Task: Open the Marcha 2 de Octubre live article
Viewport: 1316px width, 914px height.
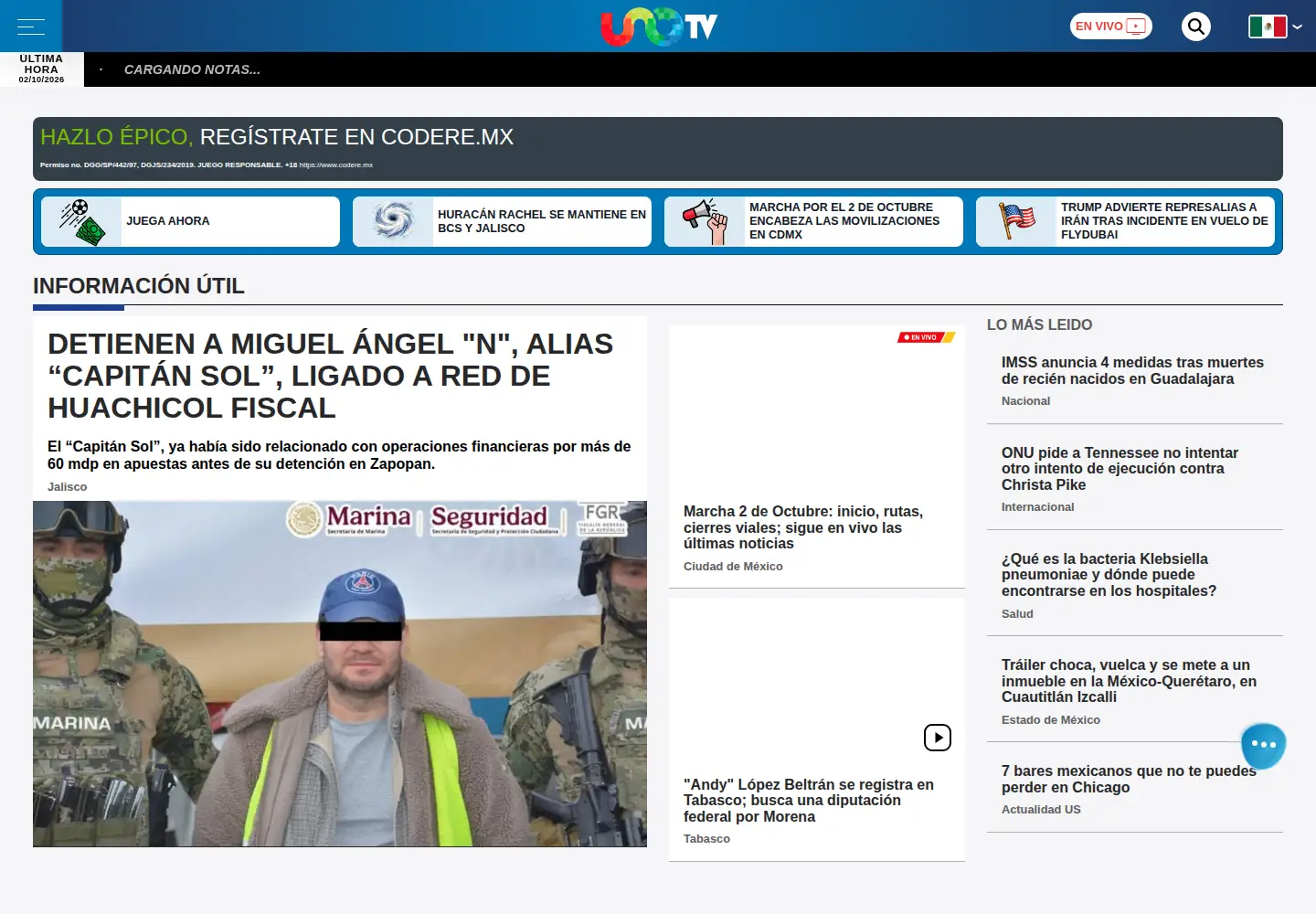Action: [x=803, y=527]
